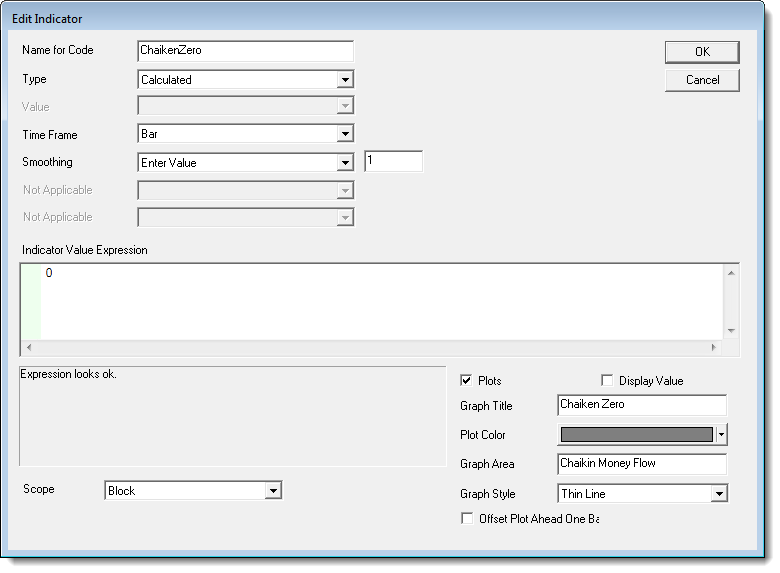
Task: Enable the Display Value checkbox
Action: [607, 381]
